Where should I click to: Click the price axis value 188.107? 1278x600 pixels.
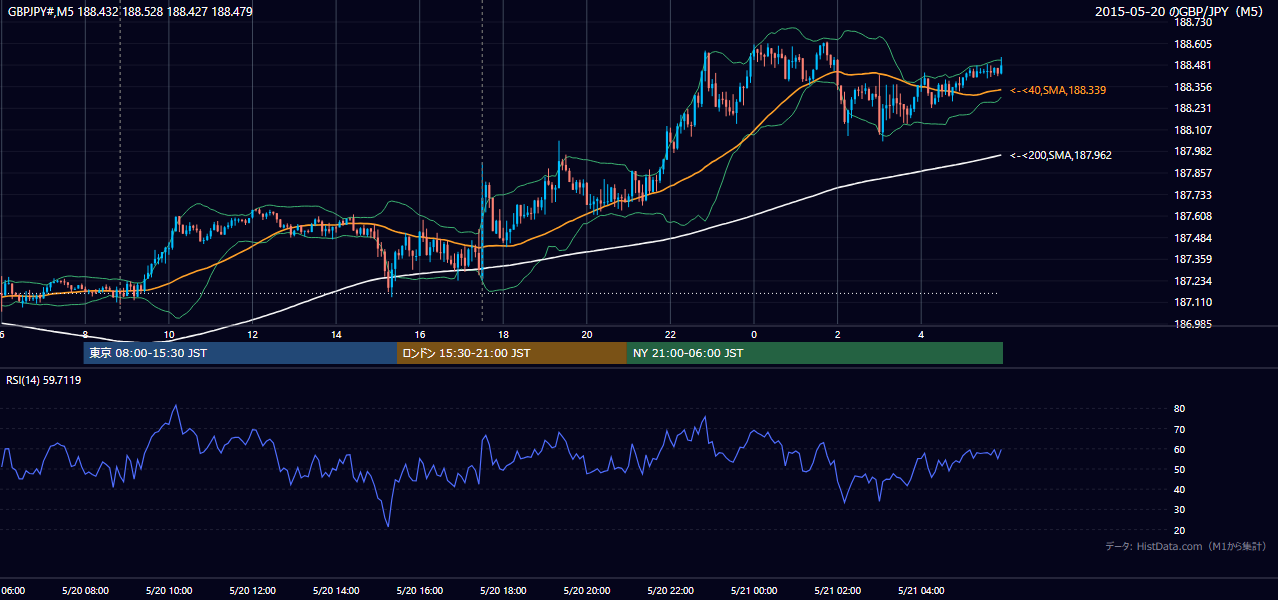tap(1192, 130)
